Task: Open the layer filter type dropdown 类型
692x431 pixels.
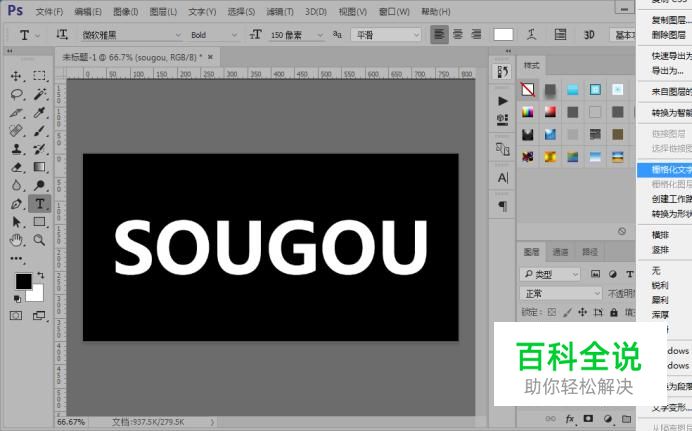Action: click(x=550, y=274)
